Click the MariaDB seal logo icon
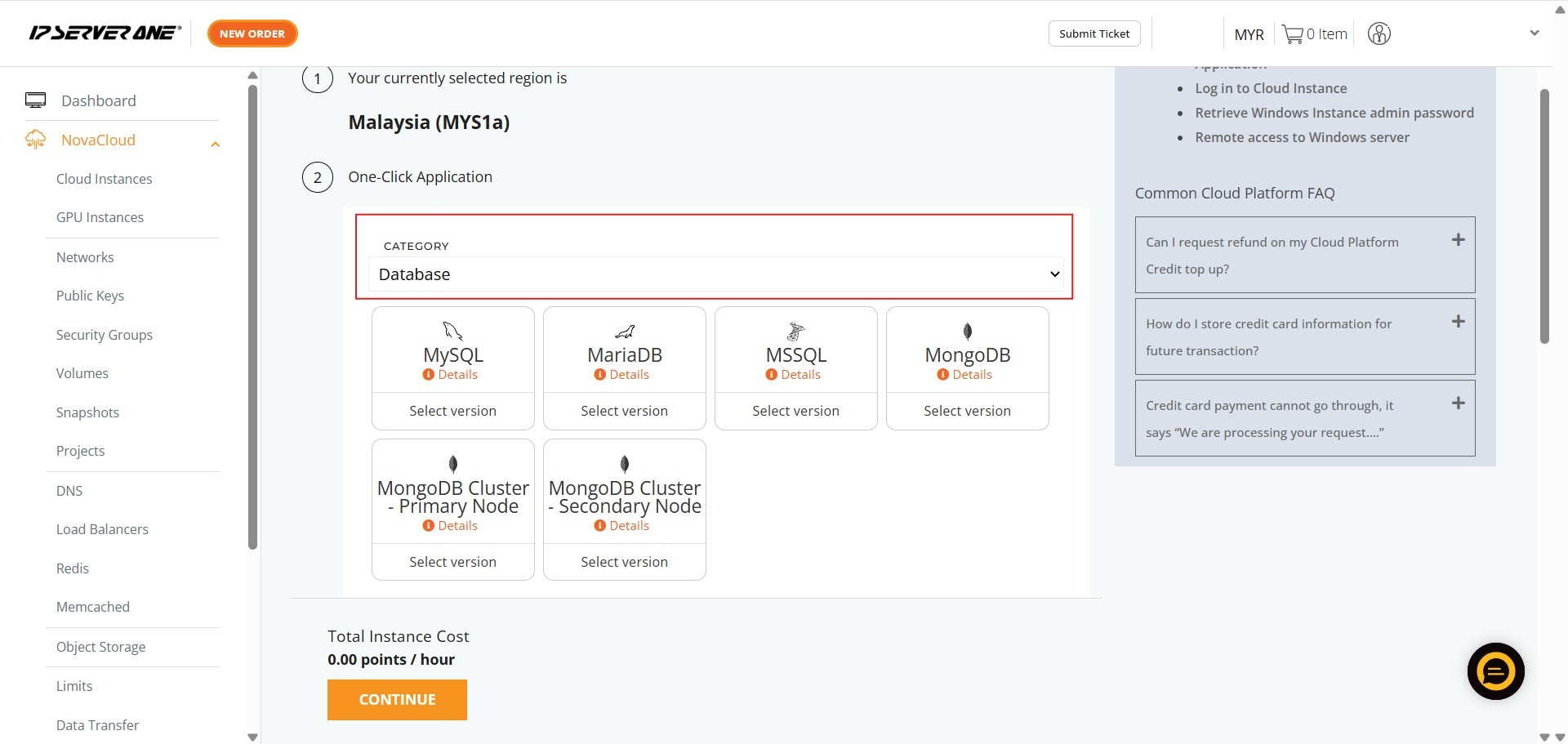The image size is (1568, 744). click(x=625, y=332)
